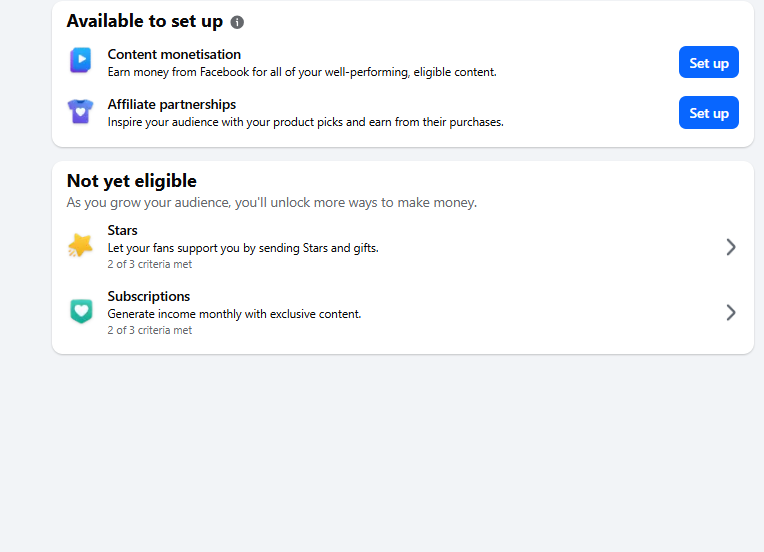
Task: Click the Affiliate partnerships t-shirt icon
Action: coord(80,112)
